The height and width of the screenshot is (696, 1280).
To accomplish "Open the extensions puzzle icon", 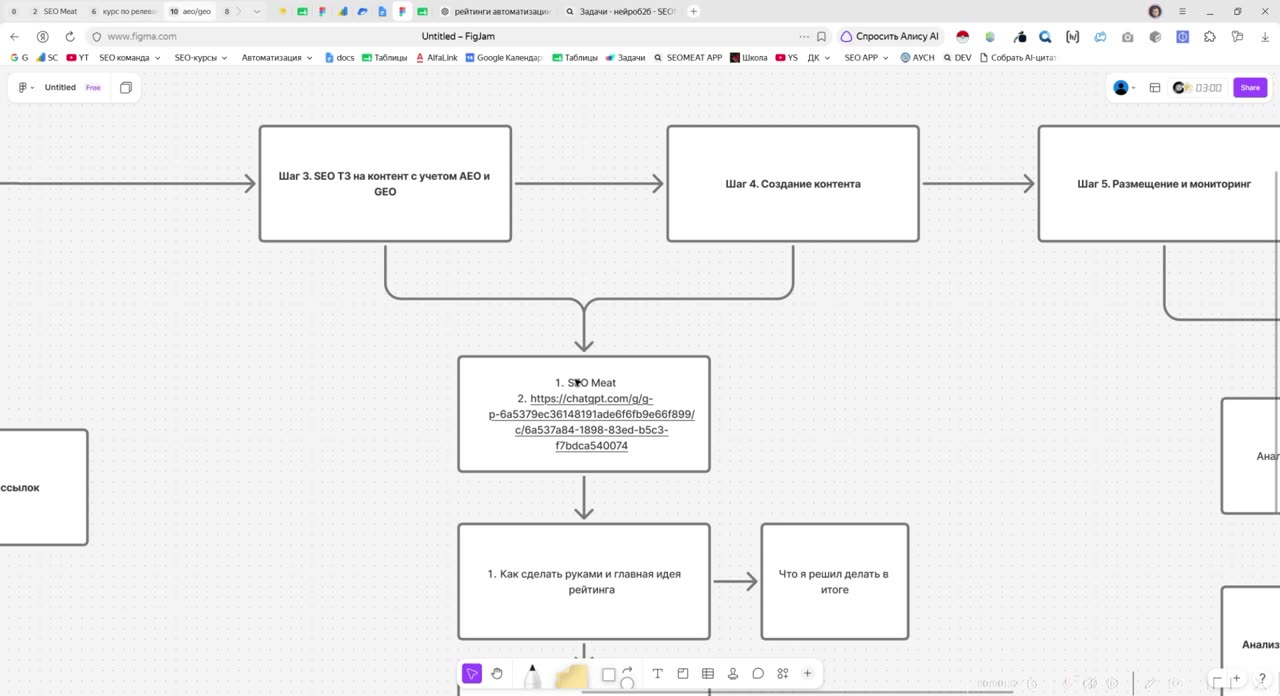I will click(1209, 37).
